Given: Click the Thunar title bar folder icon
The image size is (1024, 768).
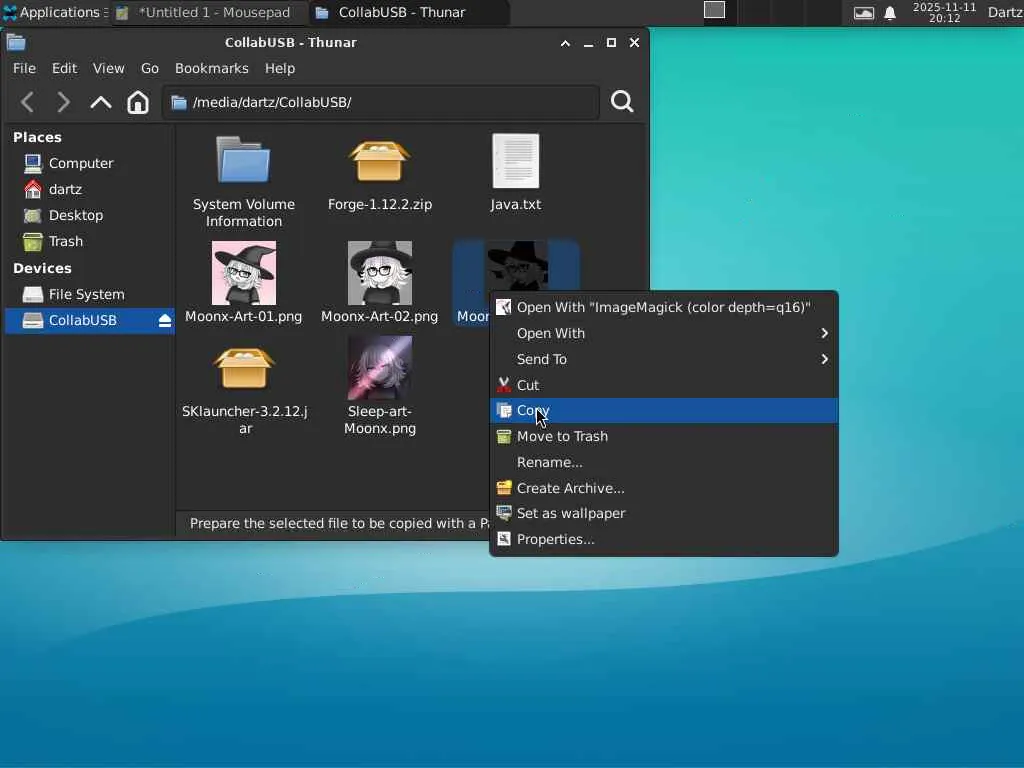Looking at the screenshot, I should pyautogui.click(x=16, y=43).
